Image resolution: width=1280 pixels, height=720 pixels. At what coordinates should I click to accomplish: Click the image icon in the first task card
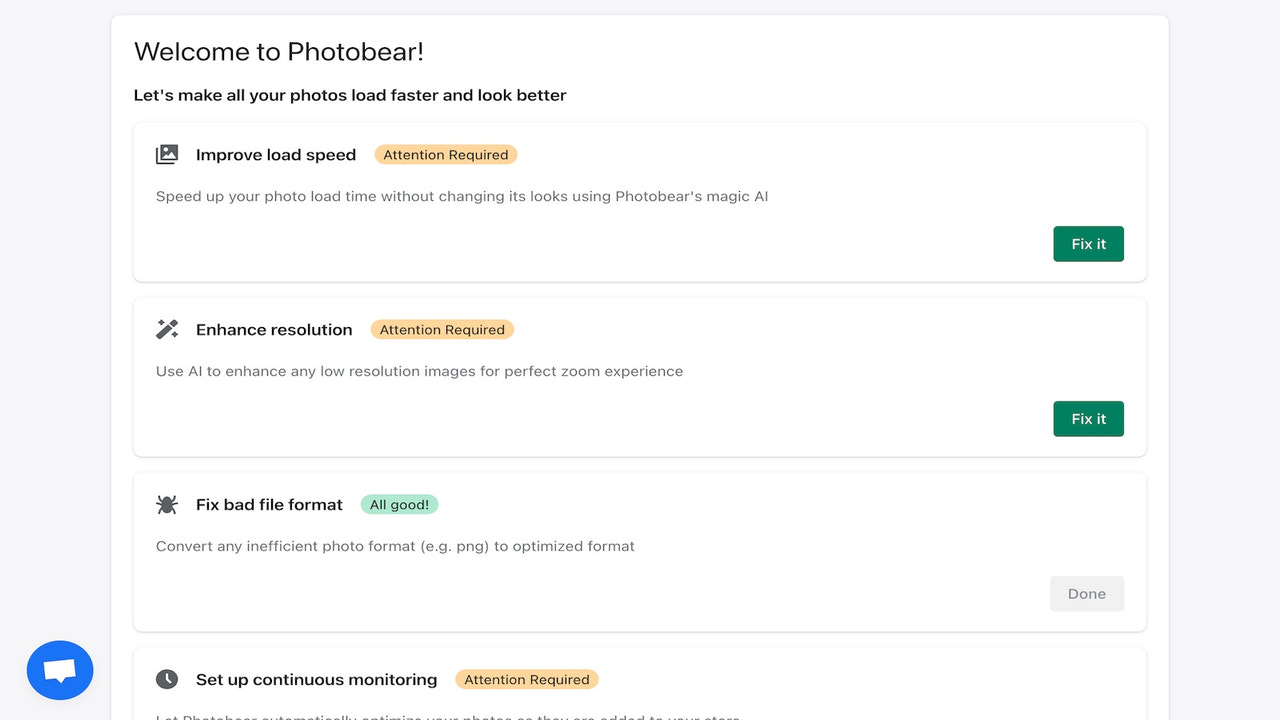coord(166,154)
